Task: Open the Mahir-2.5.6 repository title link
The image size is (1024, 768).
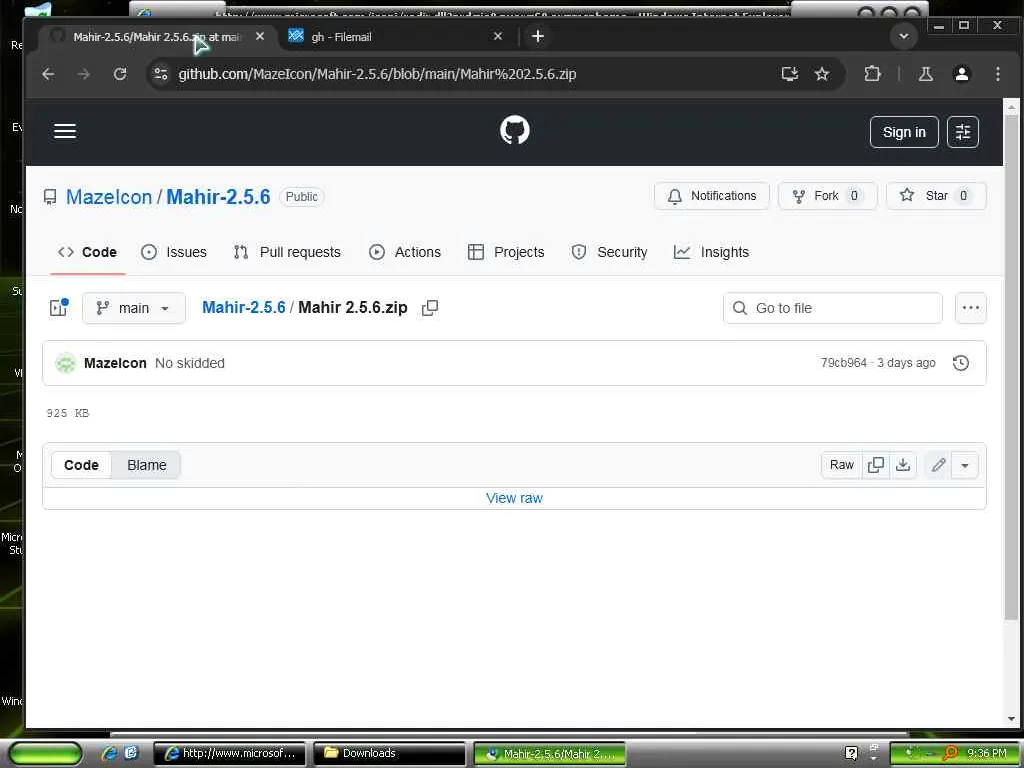Action: (x=218, y=197)
